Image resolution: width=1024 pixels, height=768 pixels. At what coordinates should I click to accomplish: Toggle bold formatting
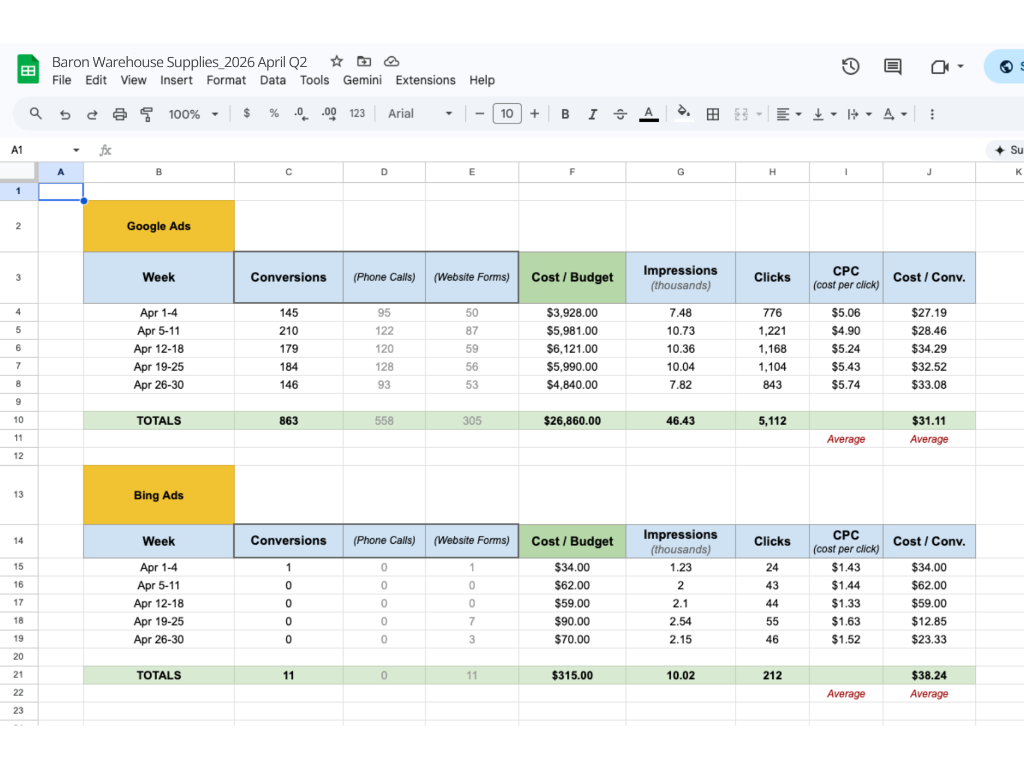[x=566, y=114]
